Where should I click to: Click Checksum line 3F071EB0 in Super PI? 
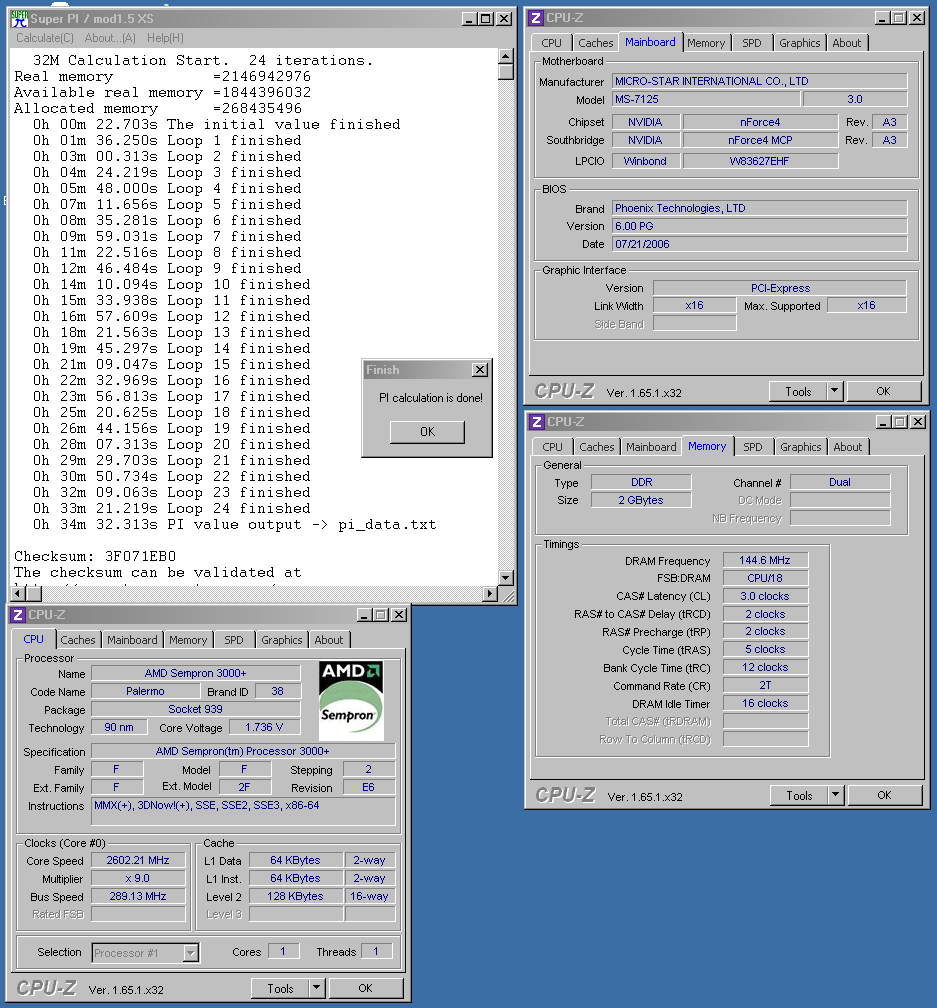click(x=95, y=556)
